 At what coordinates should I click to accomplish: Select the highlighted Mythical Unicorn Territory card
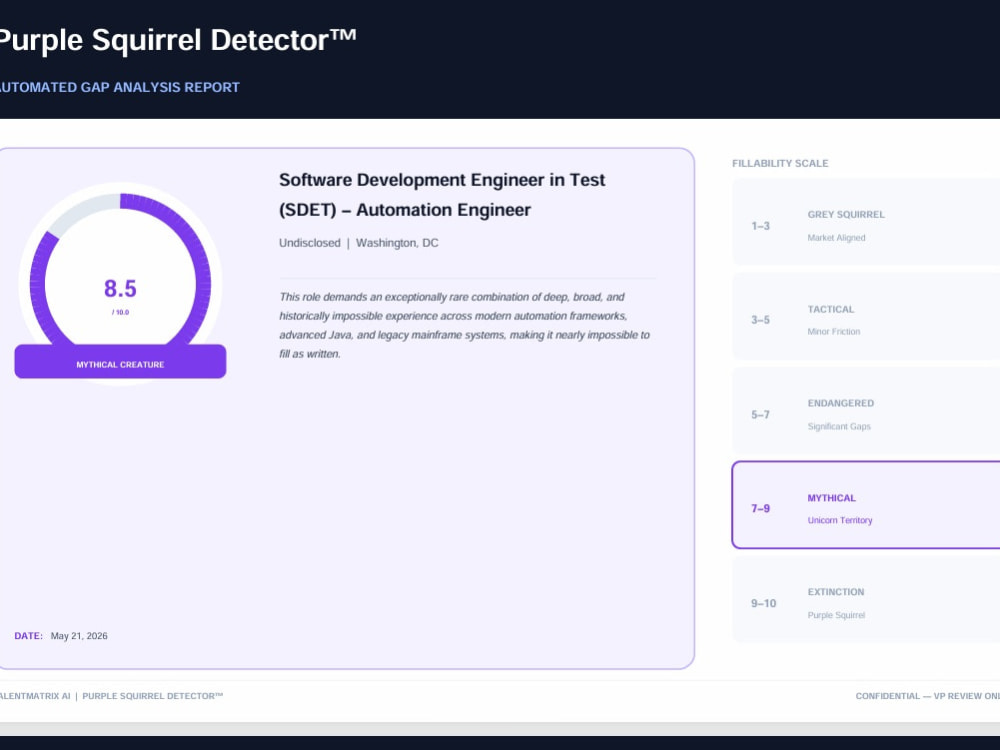point(866,505)
